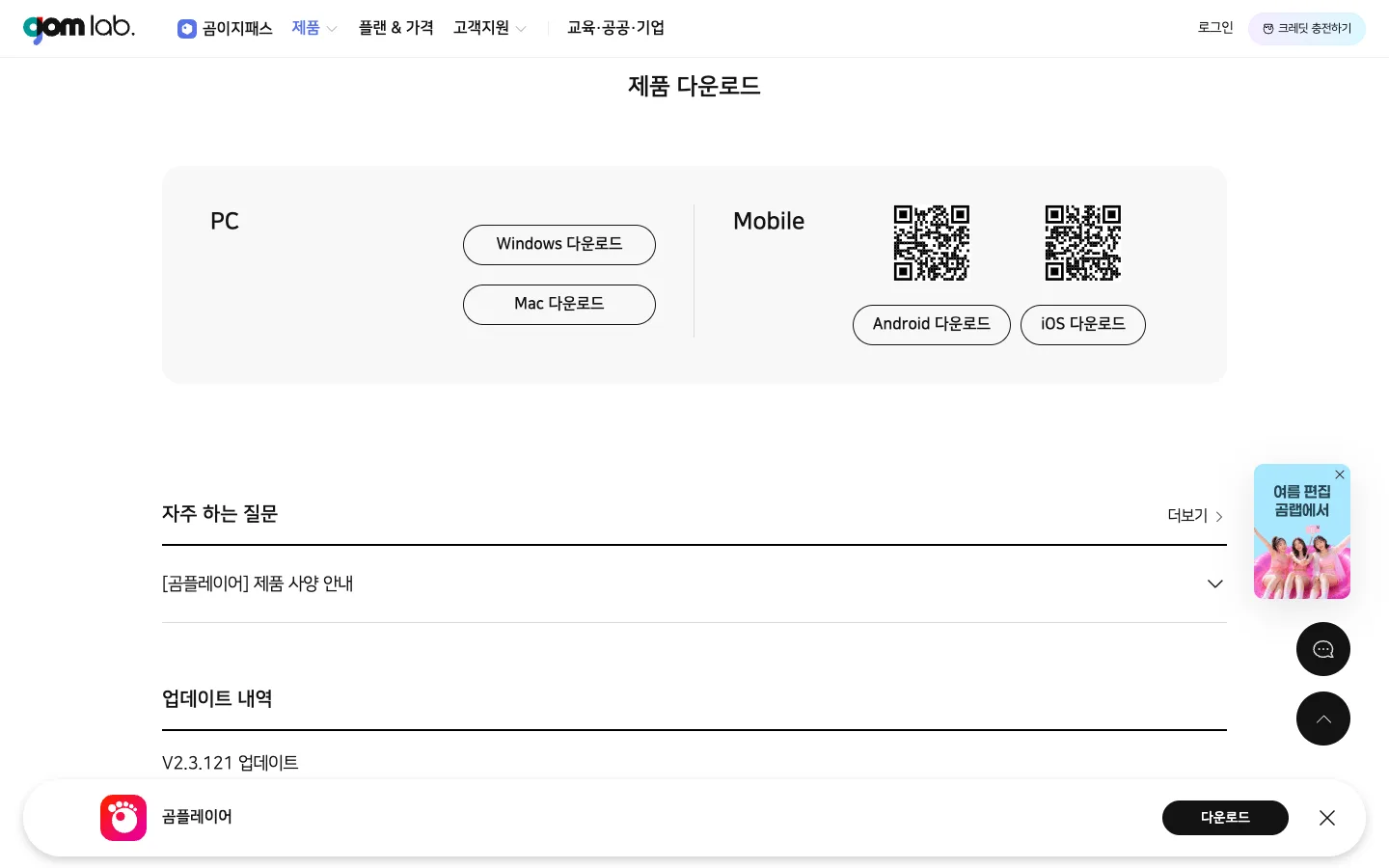
Task: Close the summer promo banner
Action: tap(1340, 475)
